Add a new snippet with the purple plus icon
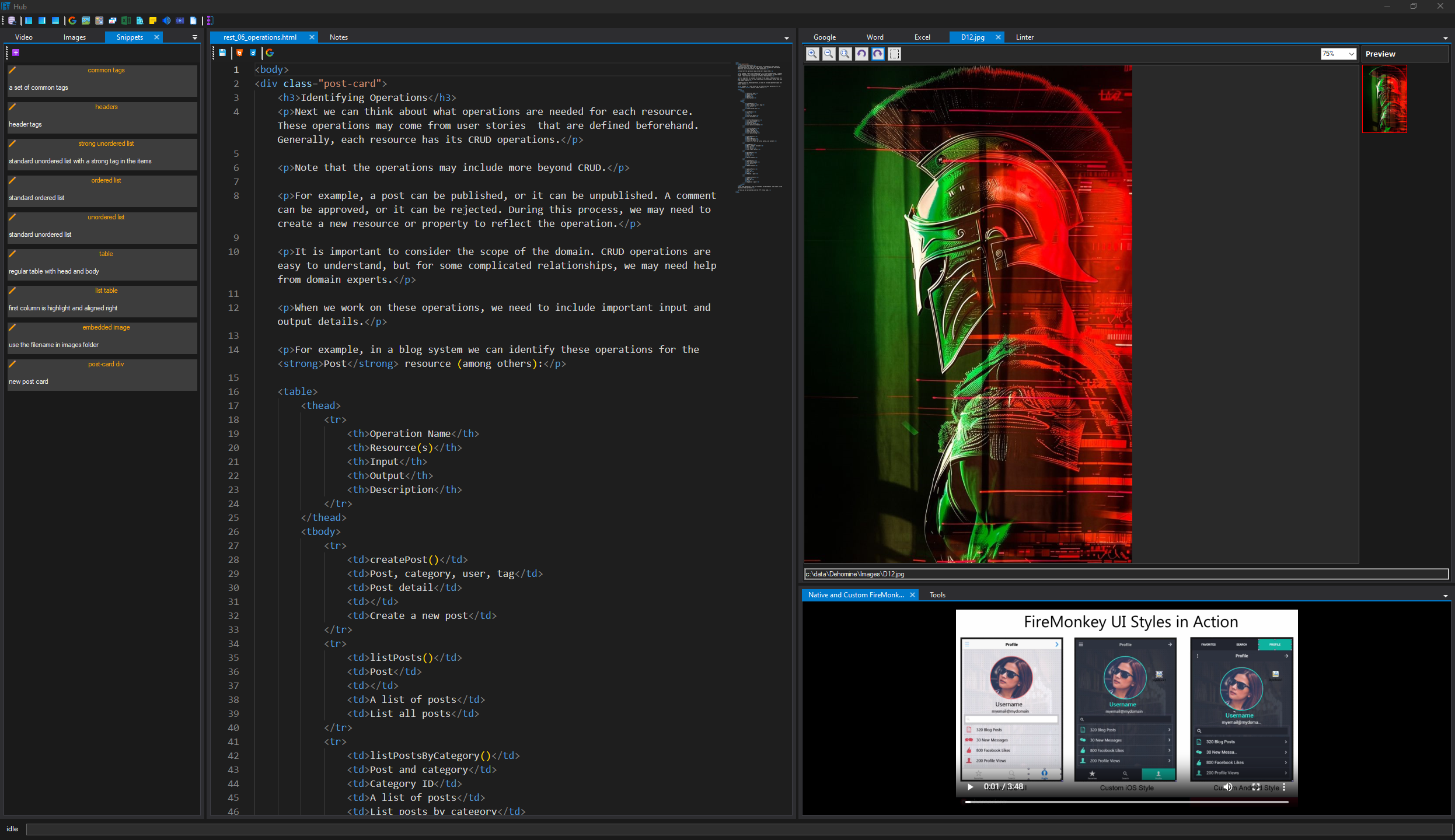 (16, 52)
